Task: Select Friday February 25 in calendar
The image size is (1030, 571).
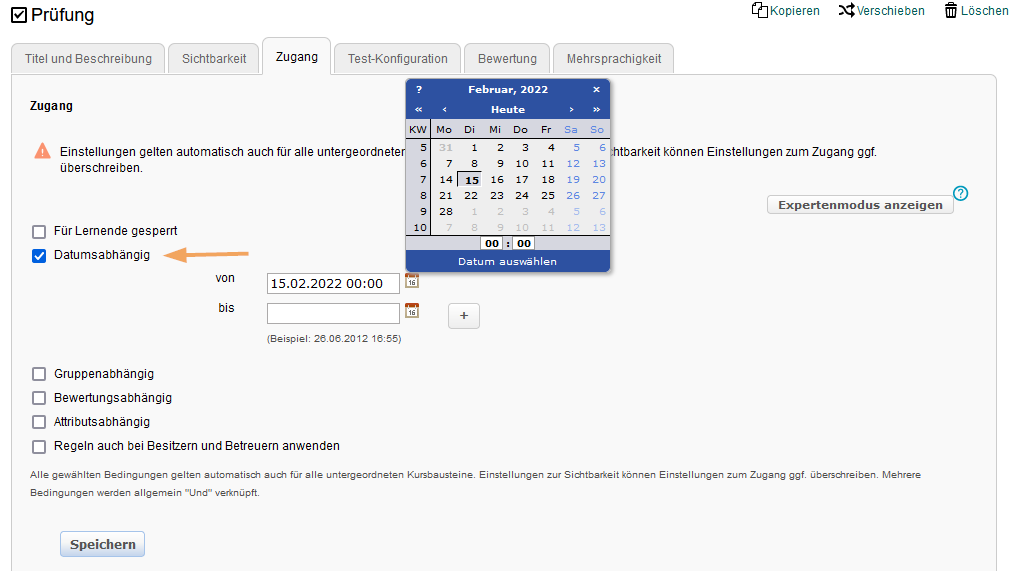Action: point(548,196)
